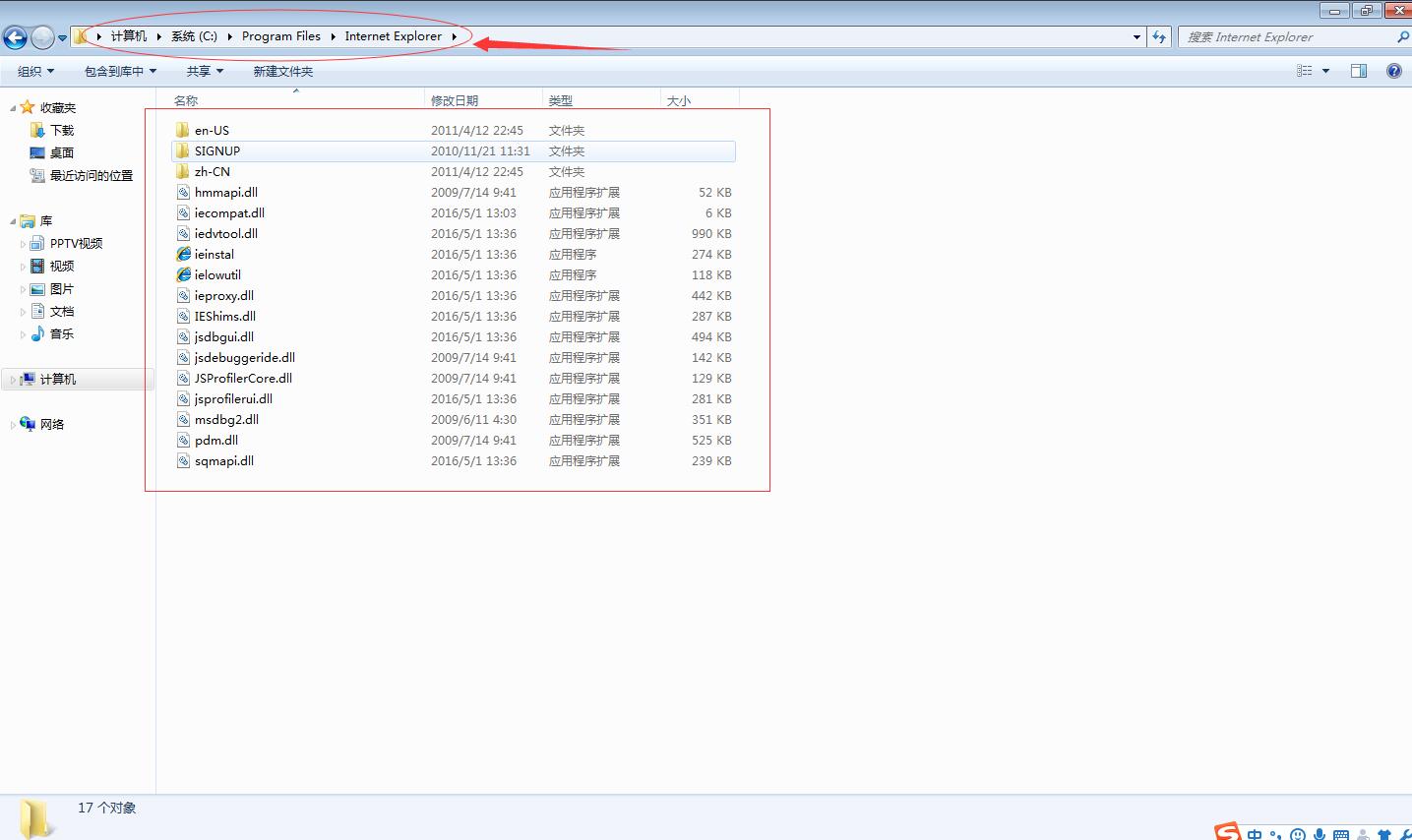Sort by the 修改日期 column header

click(455, 100)
